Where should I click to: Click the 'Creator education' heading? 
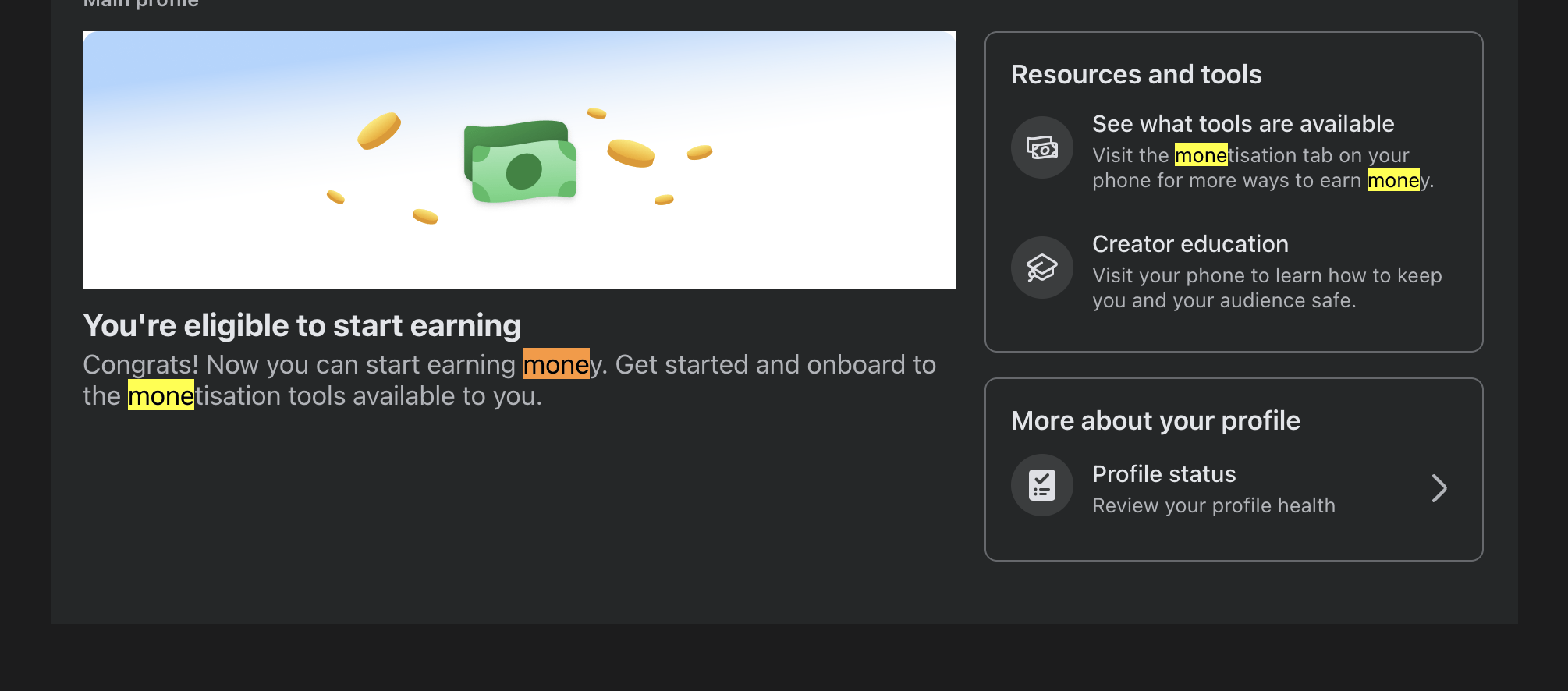pyautogui.click(x=1190, y=244)
